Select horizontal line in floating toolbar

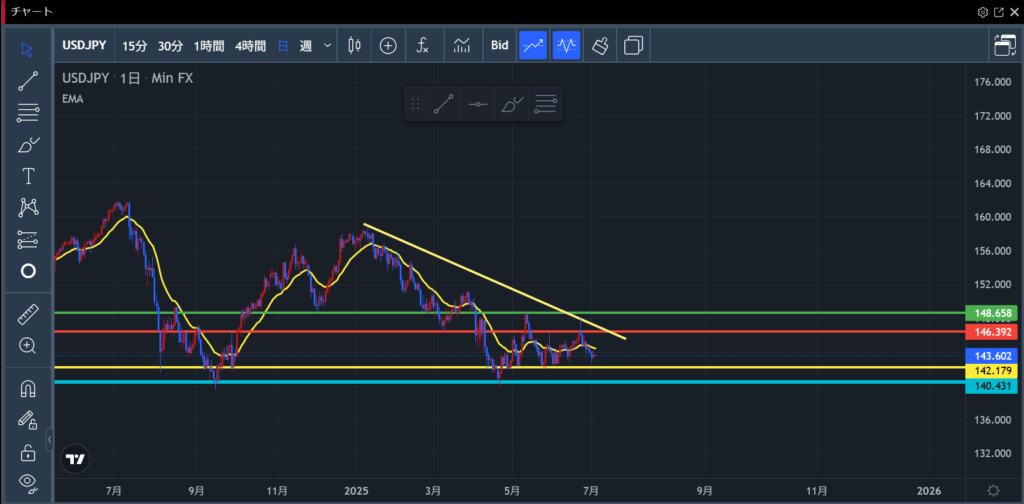point(477,104)
